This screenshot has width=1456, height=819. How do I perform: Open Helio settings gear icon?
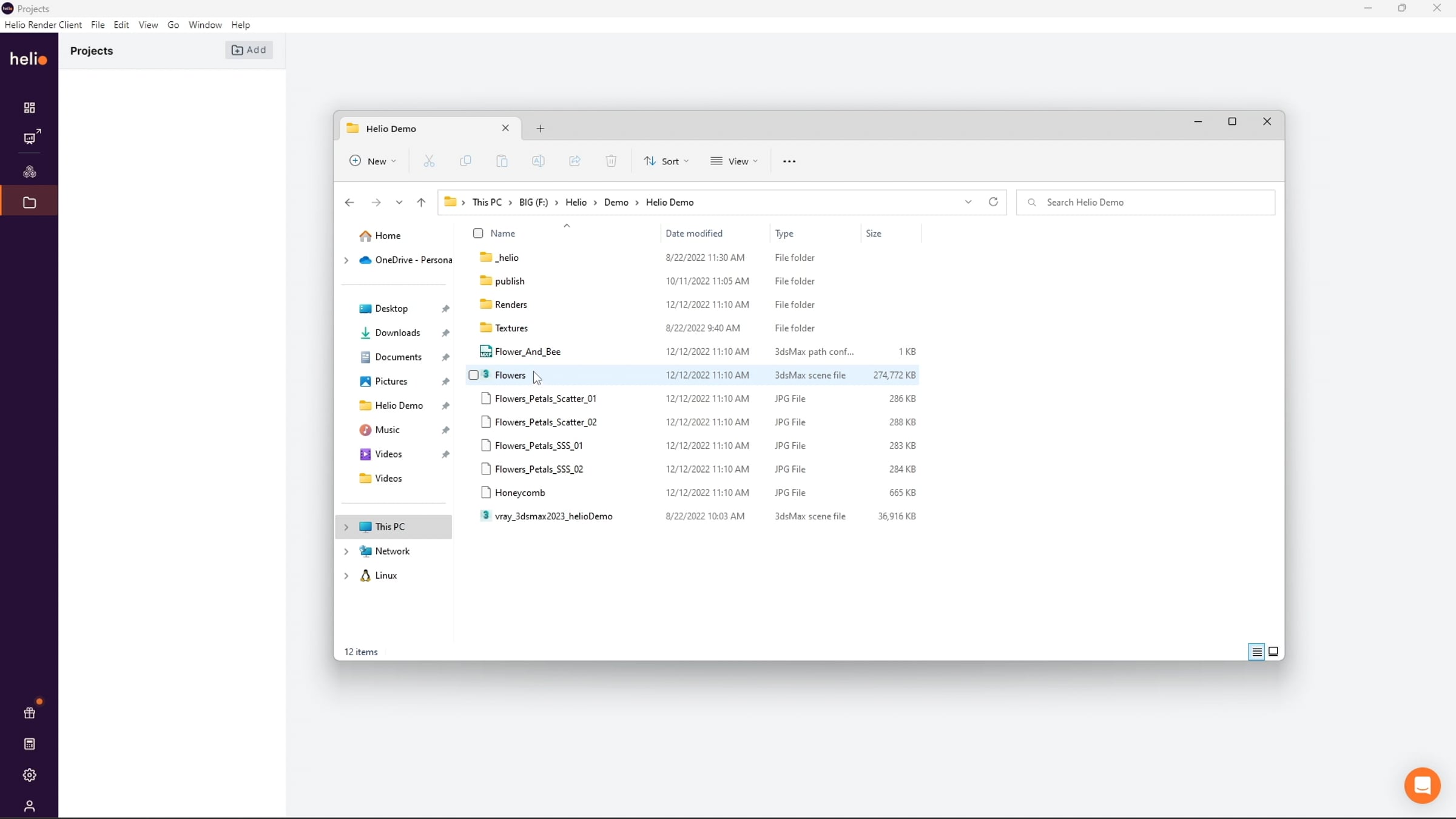(29, 775)
